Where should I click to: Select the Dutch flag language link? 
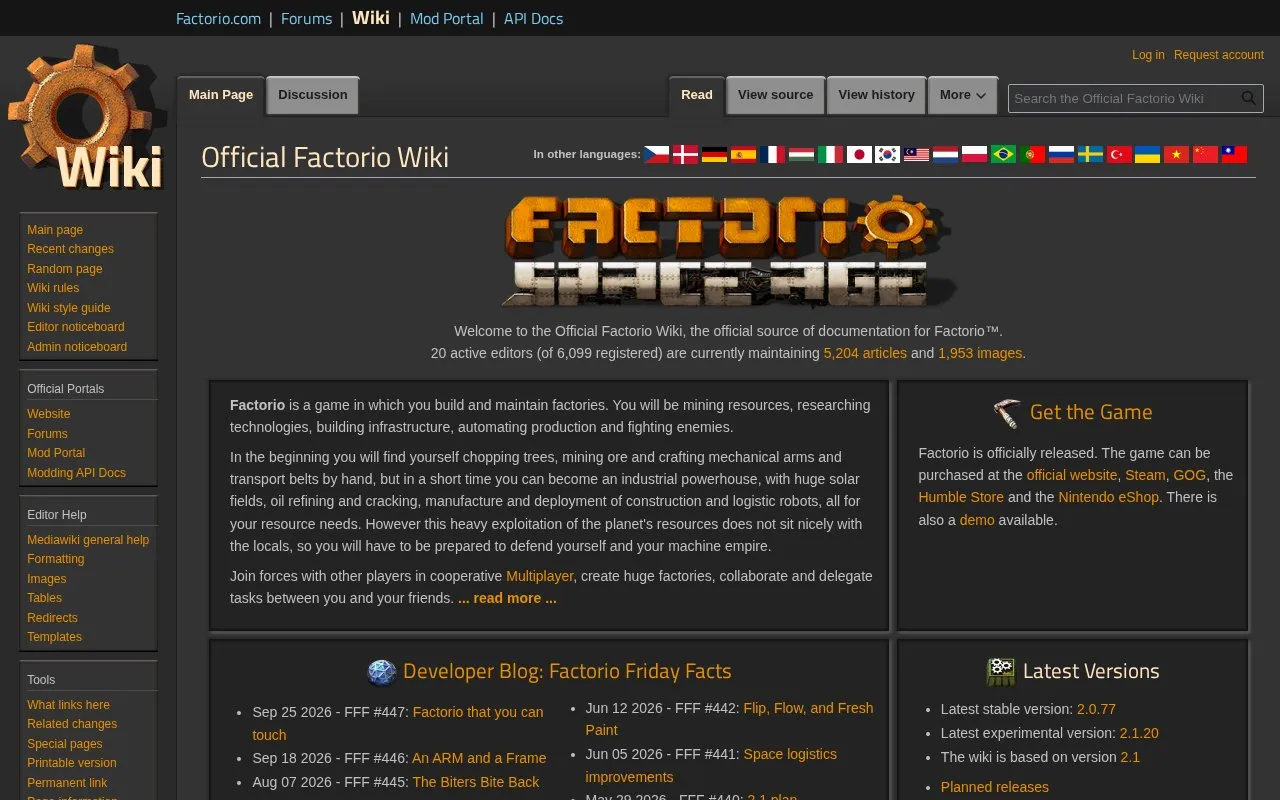[946, 154]
